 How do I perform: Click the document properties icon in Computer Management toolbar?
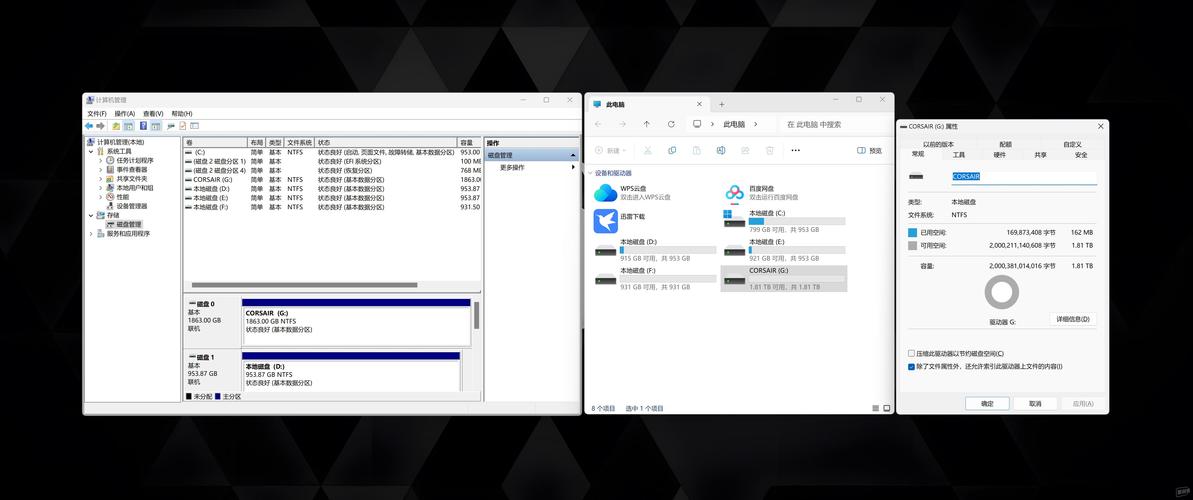click(183, 126)
